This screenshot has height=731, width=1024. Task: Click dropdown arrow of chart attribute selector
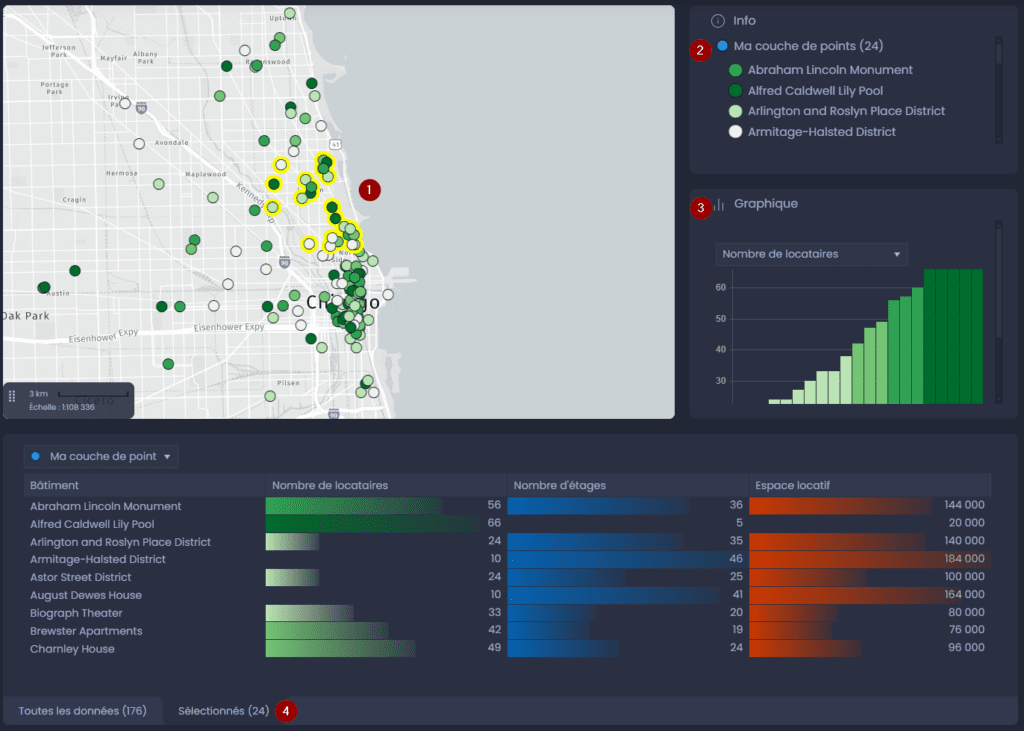897,254
